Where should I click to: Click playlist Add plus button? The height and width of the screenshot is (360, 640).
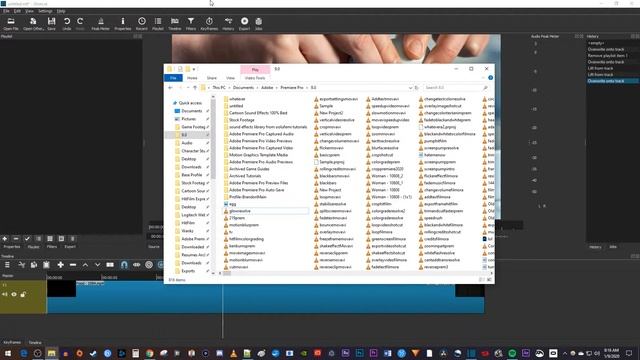pos(4,239)
